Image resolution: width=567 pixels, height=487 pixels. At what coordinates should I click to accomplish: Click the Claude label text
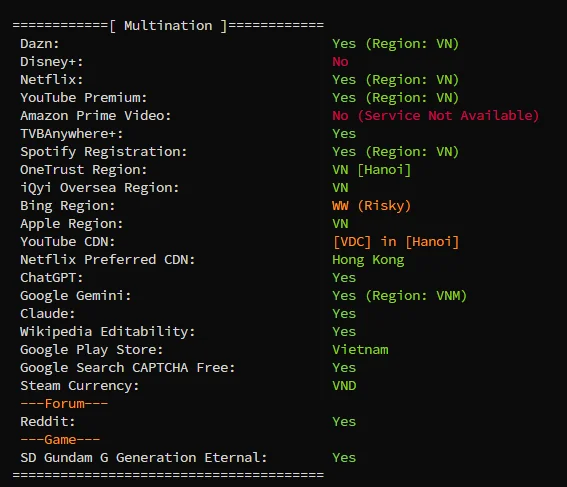[48, 313]
